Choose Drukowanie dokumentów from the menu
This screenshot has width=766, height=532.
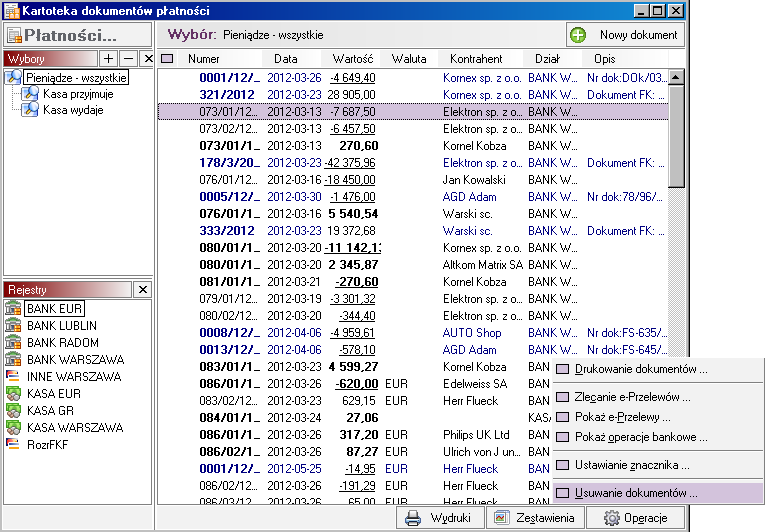[658, 369]
